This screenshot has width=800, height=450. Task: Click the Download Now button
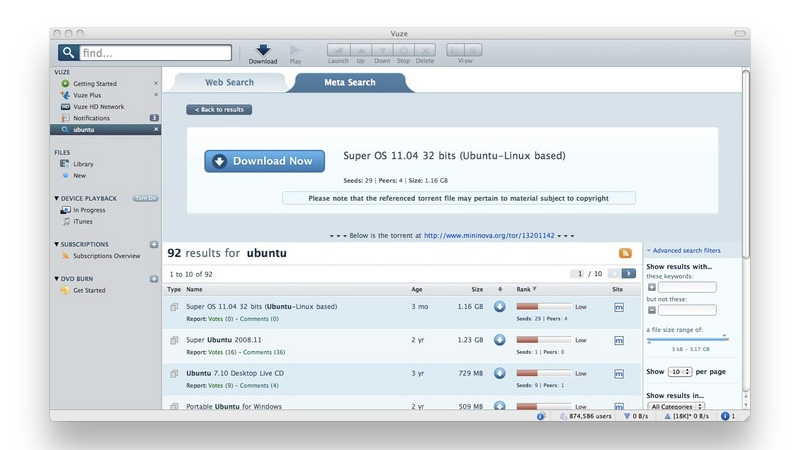pyautogui.click(x=264, y=161)
